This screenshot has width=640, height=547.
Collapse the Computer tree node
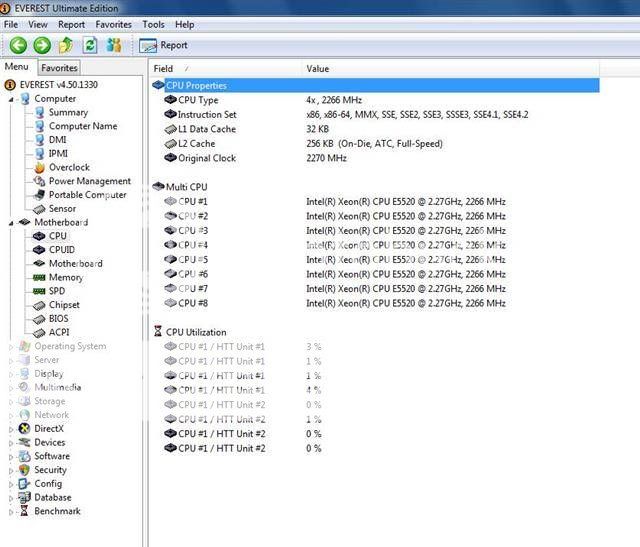11,99
